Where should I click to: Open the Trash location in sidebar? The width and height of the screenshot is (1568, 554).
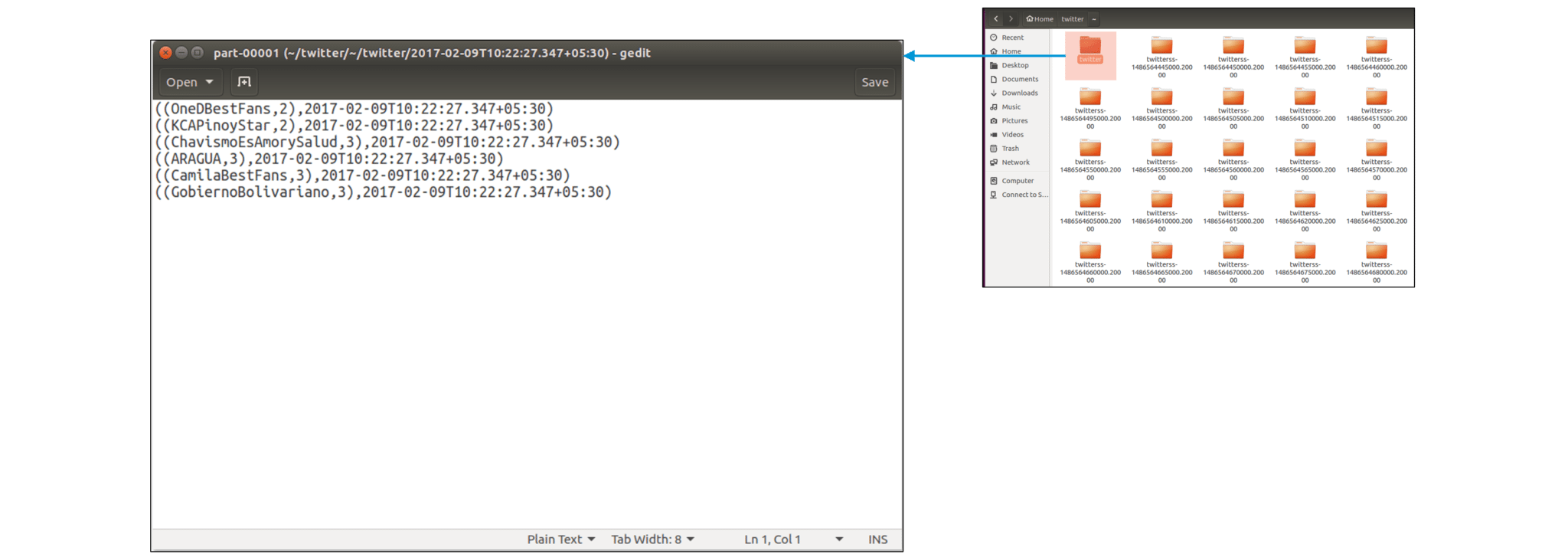coord(1010,149)
